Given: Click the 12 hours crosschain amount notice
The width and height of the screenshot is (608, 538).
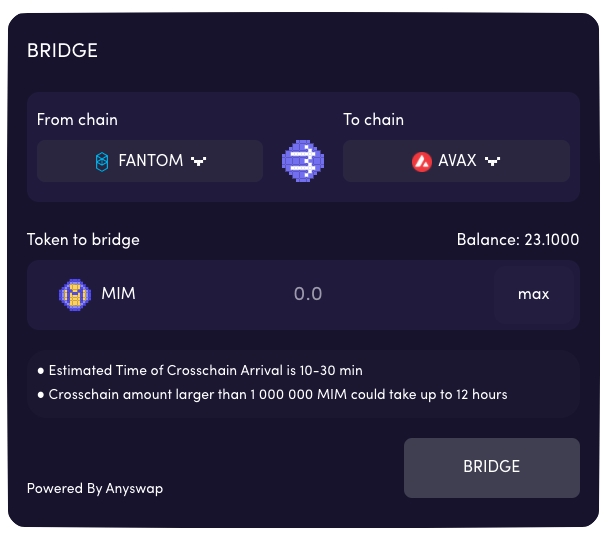Looking at the screenshot, I should [x=277, y=394].
